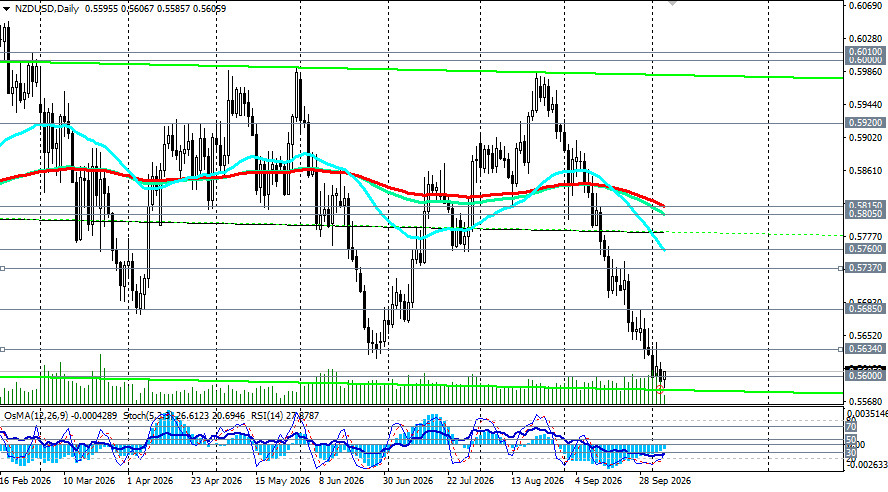
Task: Click the 23 Apr 2026 date label
Action: pos(216,481)
